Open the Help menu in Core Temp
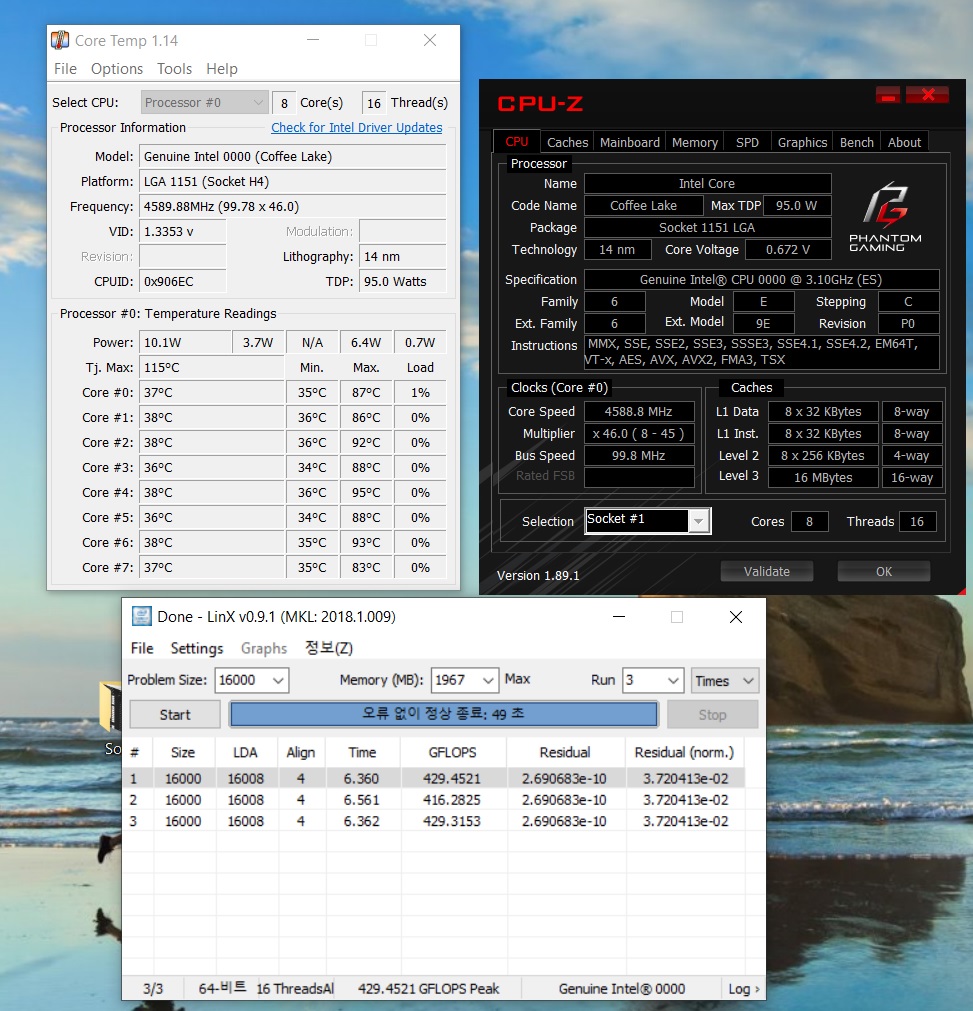Viewport: 973px width, 1011px height. click(222, 68)
